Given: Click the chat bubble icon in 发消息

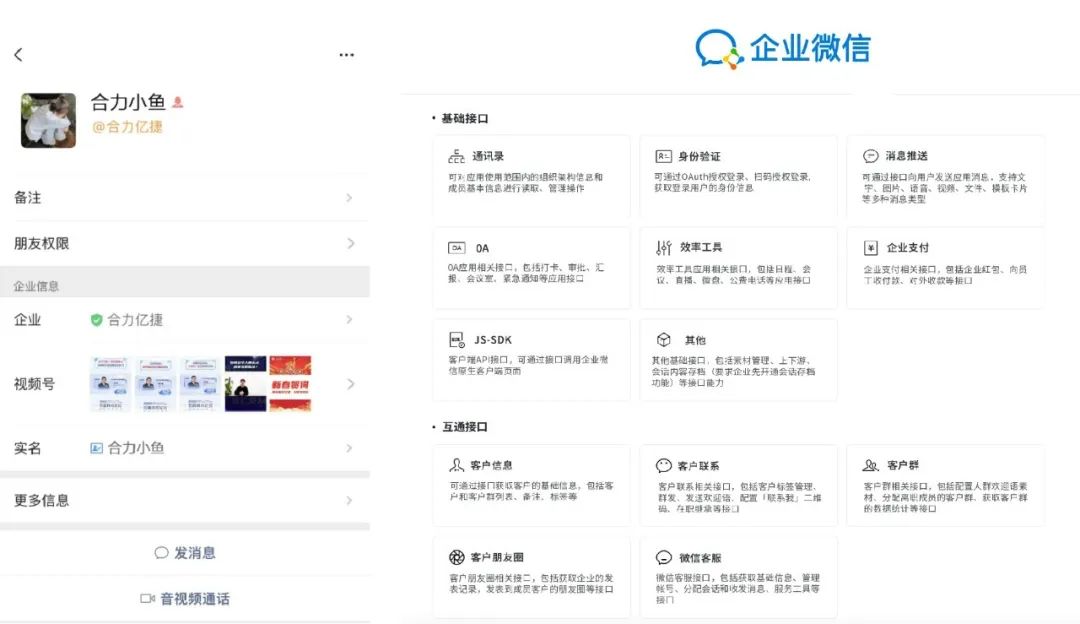Looking at the screenshot, I should point(161,553).
